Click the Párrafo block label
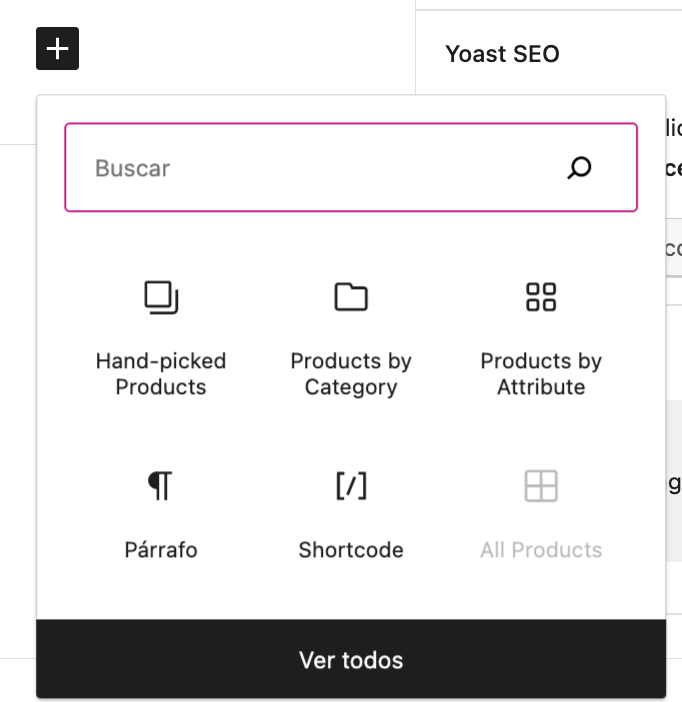 pyautogui.click(x=161, y=550)
